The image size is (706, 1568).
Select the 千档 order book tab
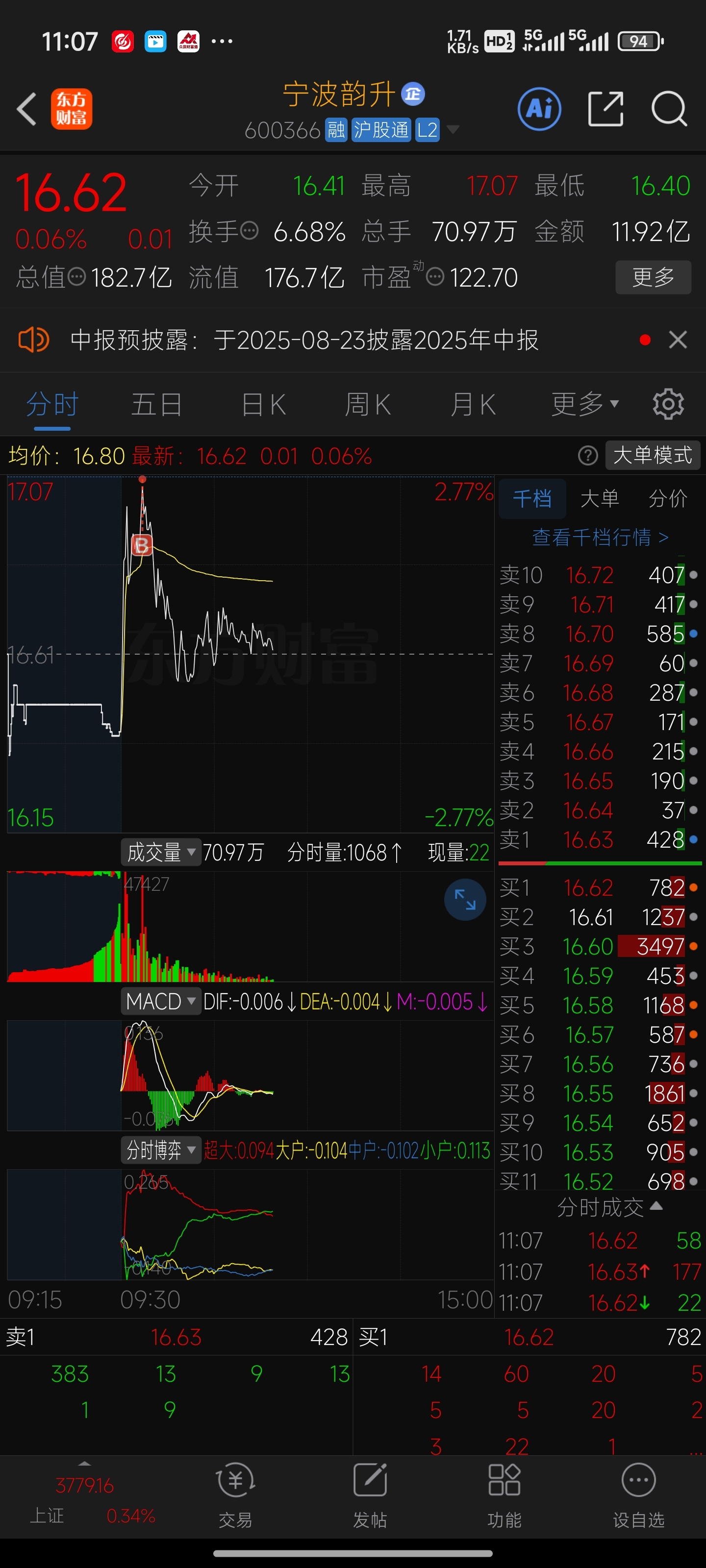(x=532, y=498)
